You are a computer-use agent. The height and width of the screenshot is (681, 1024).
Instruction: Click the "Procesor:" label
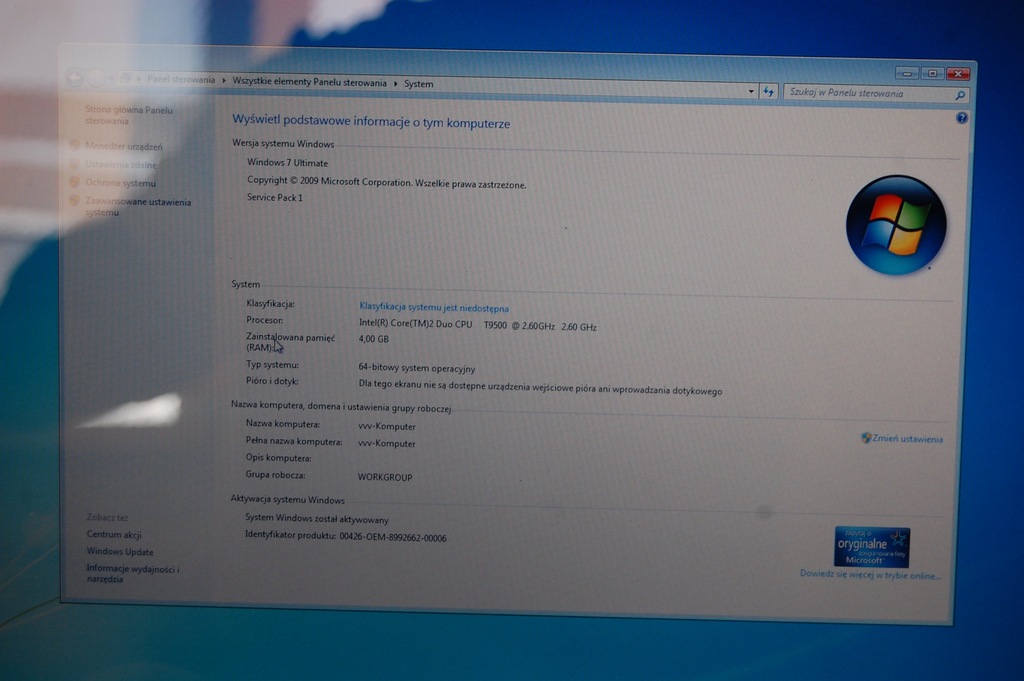tap(264, 320)
